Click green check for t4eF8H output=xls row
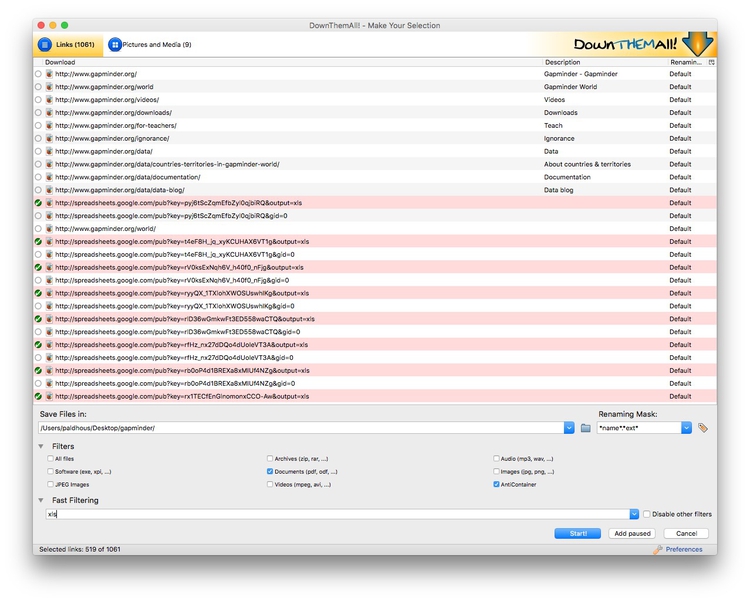750x602 pixels. (38, 241)
